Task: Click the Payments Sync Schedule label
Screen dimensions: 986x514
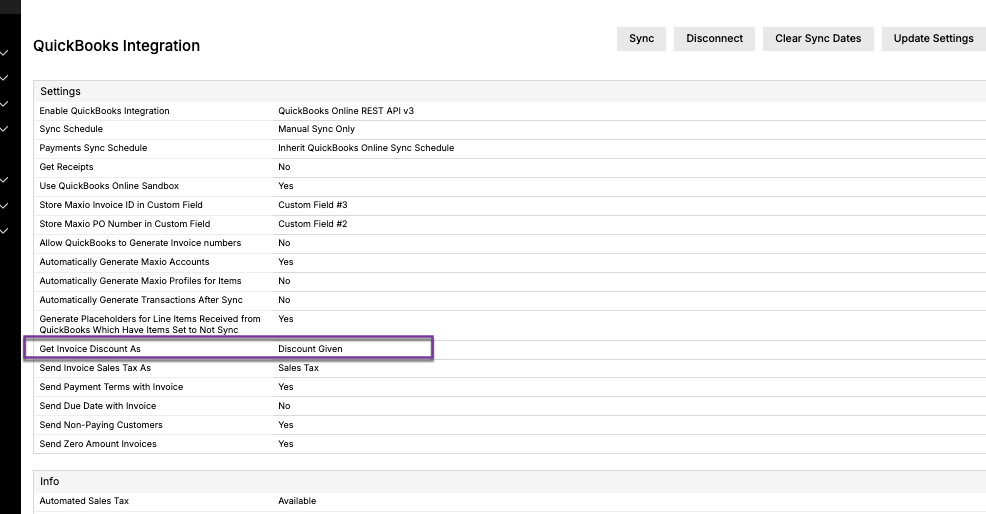Action: click(93, 148)
